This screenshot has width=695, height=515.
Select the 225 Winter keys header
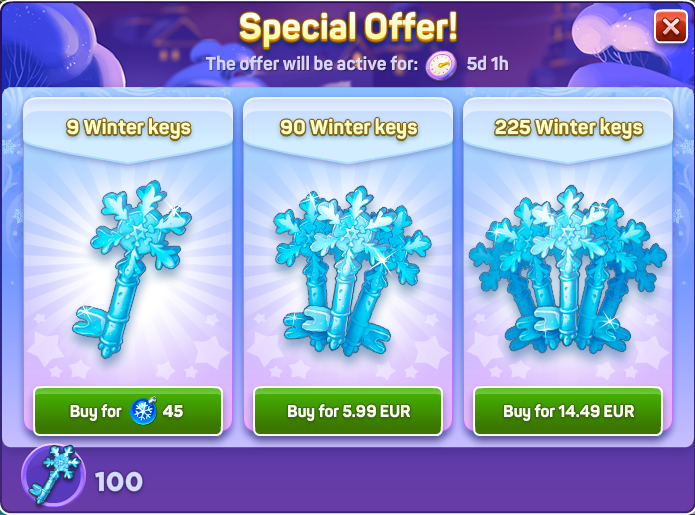click(568, 128)
